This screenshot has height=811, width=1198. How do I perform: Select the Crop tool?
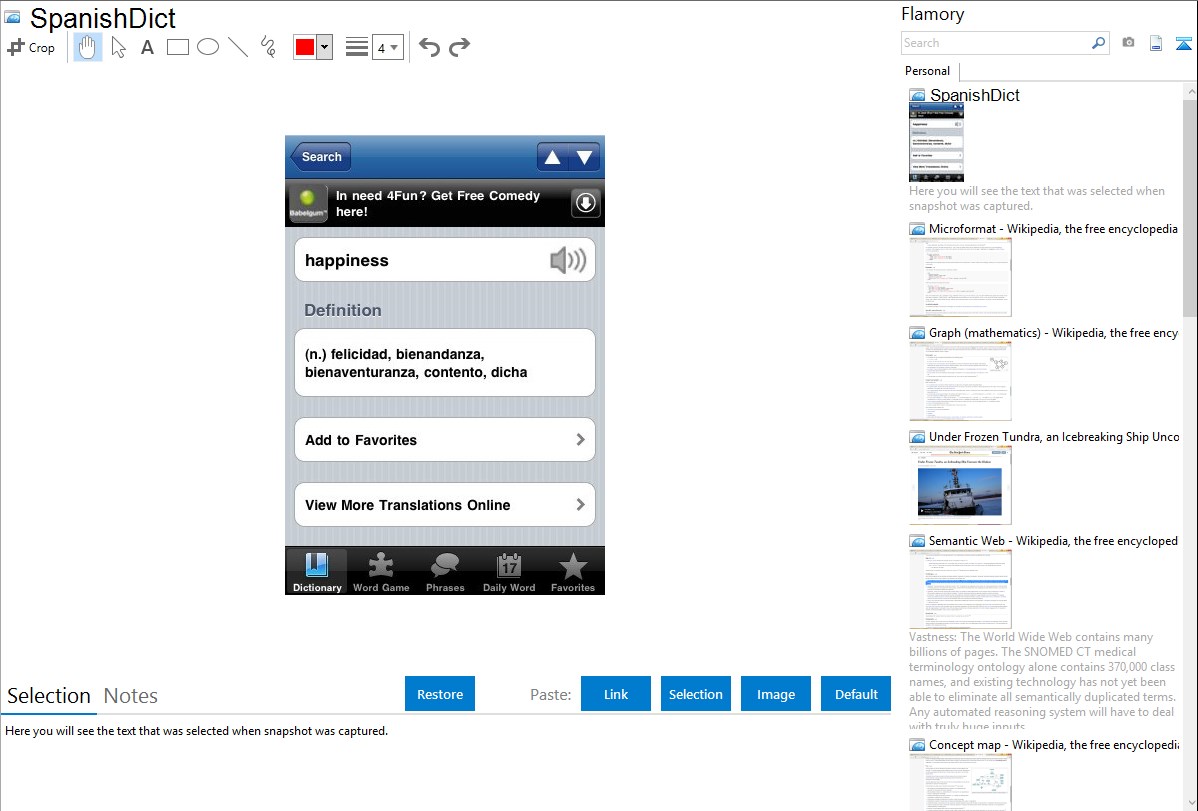coord(31,47)
